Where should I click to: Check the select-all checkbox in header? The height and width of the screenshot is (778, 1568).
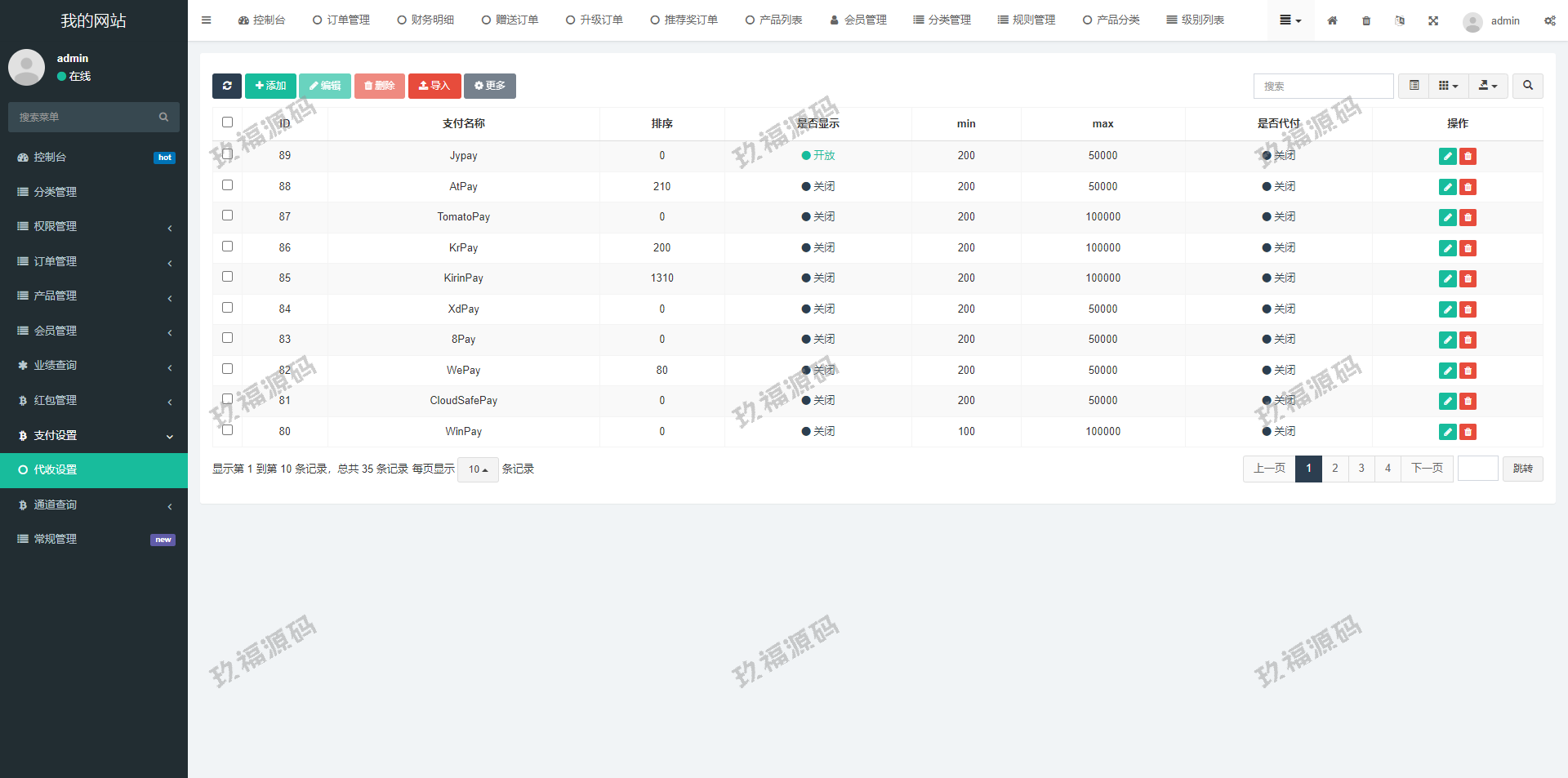(227, 122)
